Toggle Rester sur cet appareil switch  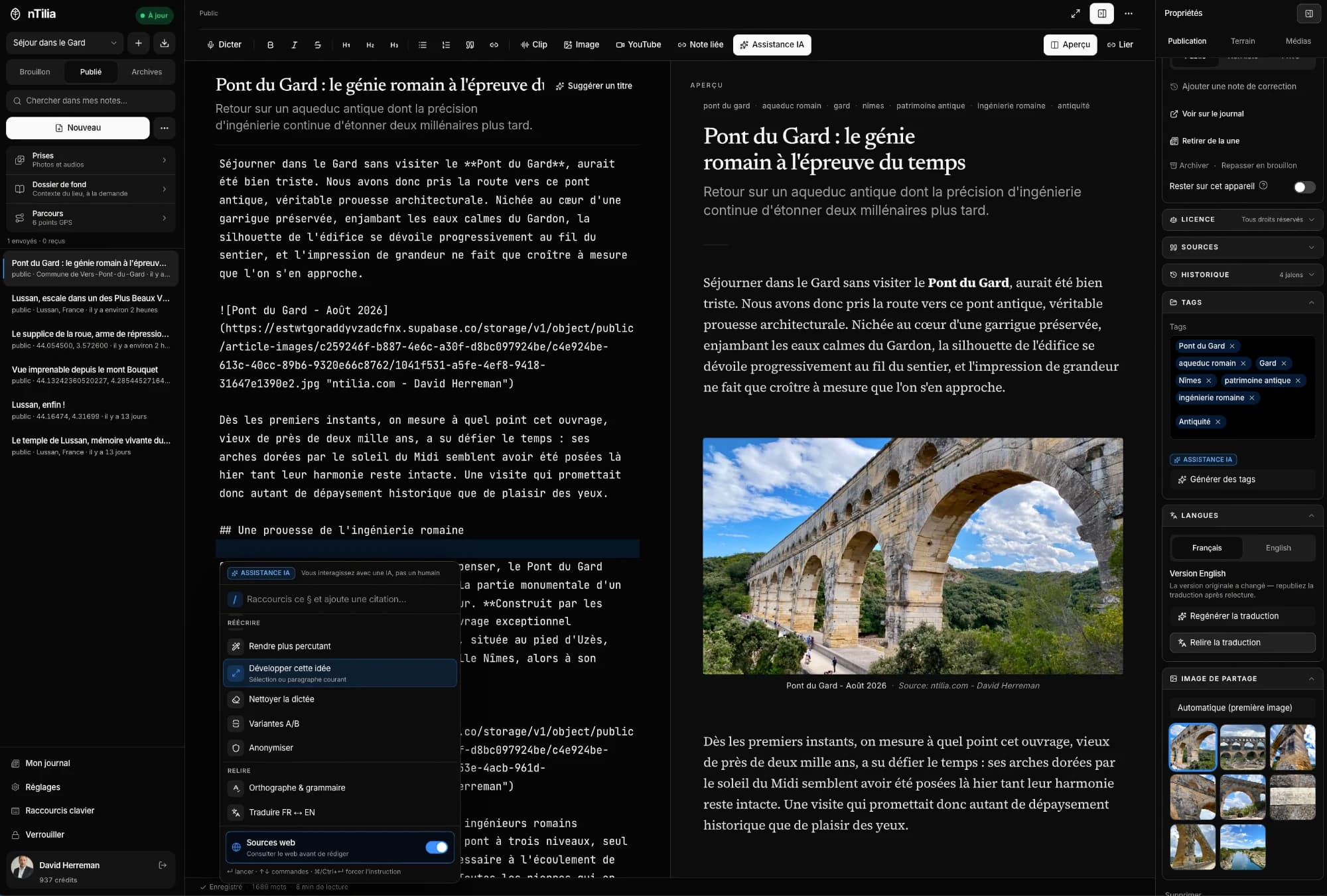[1304, 187]
